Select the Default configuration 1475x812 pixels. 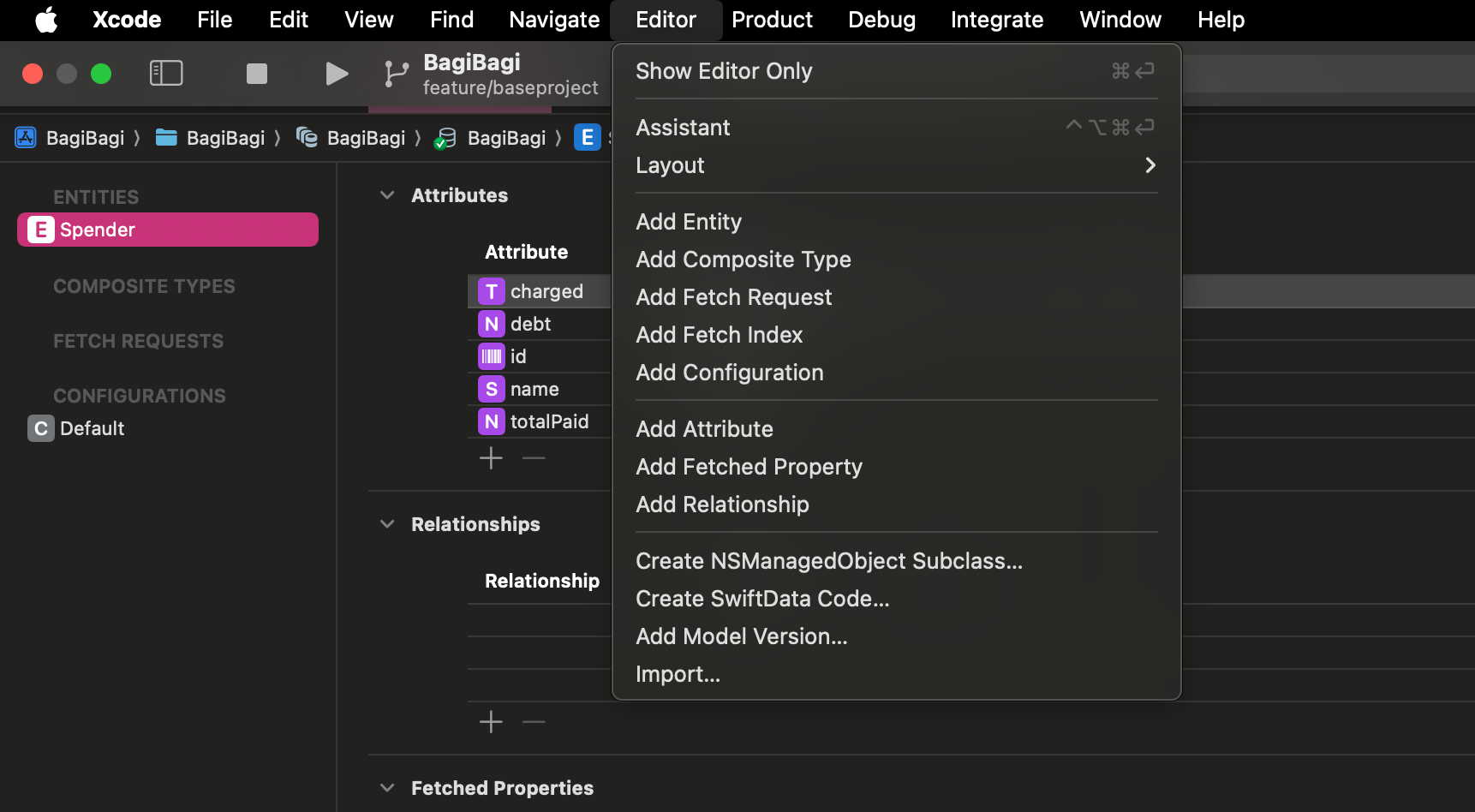click(92, 428)
